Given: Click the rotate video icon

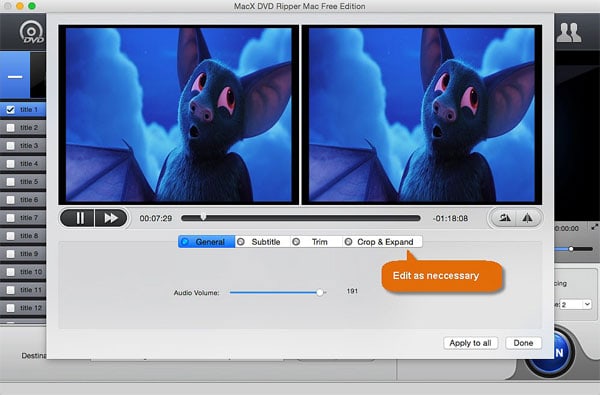Looking at the screenshot, I should (x=504, y=218).
